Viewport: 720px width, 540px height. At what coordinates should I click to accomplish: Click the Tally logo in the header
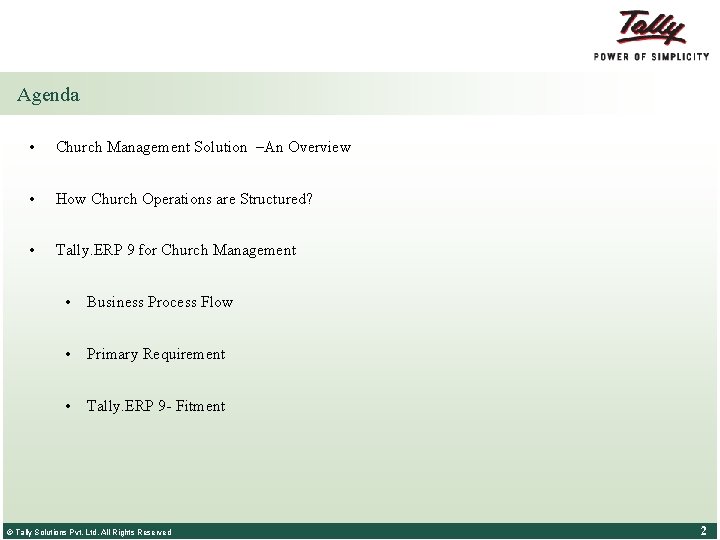[x=651, y=28]
